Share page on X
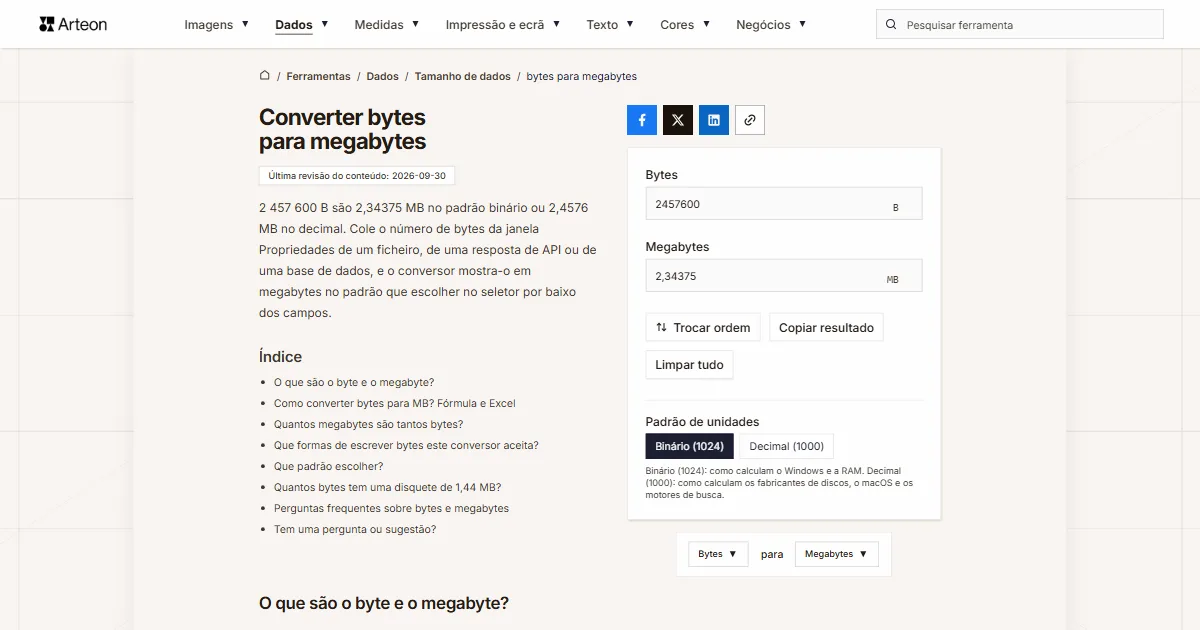1200x630 pixels. click(678, 120)
